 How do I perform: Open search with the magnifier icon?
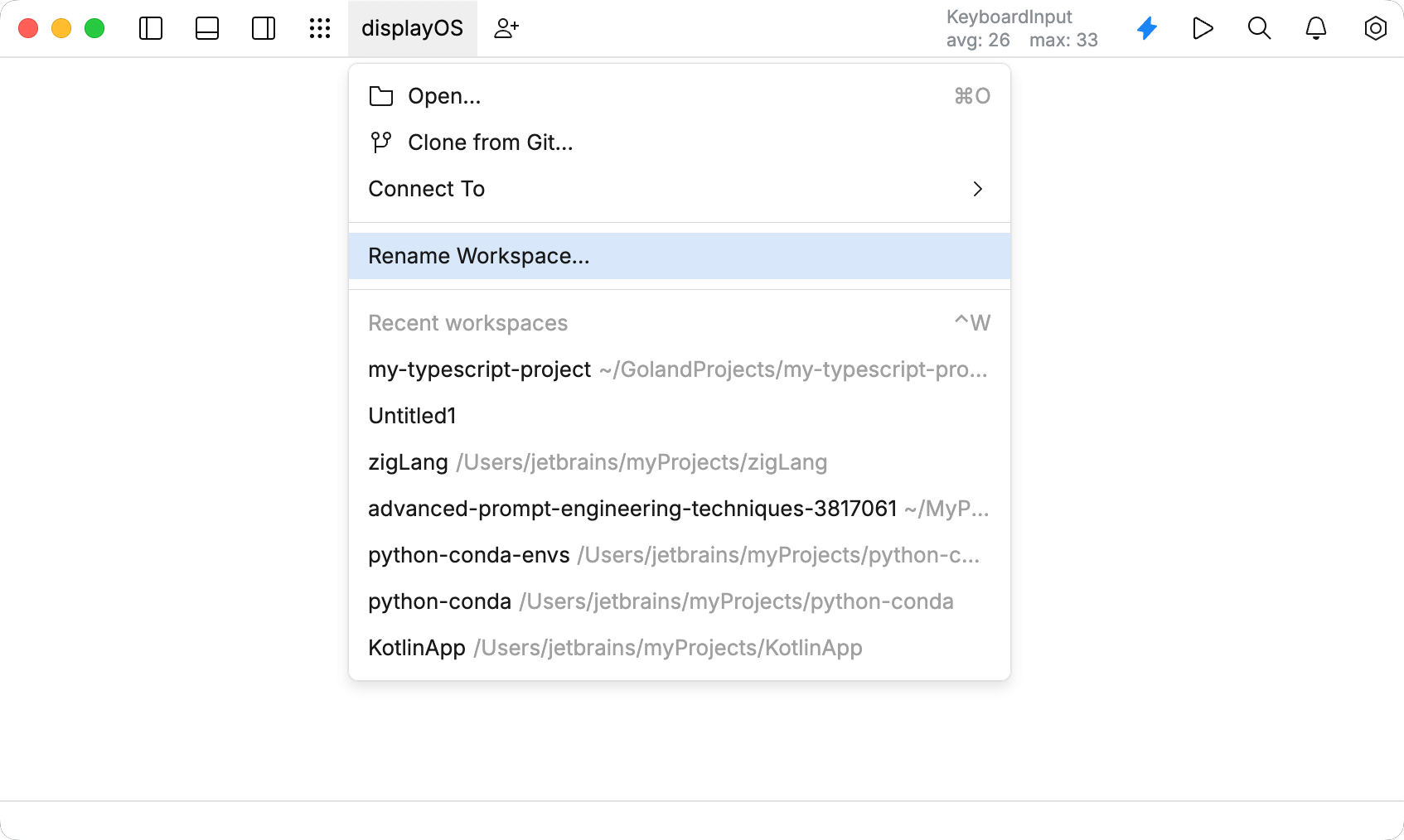pos(1259,27)
